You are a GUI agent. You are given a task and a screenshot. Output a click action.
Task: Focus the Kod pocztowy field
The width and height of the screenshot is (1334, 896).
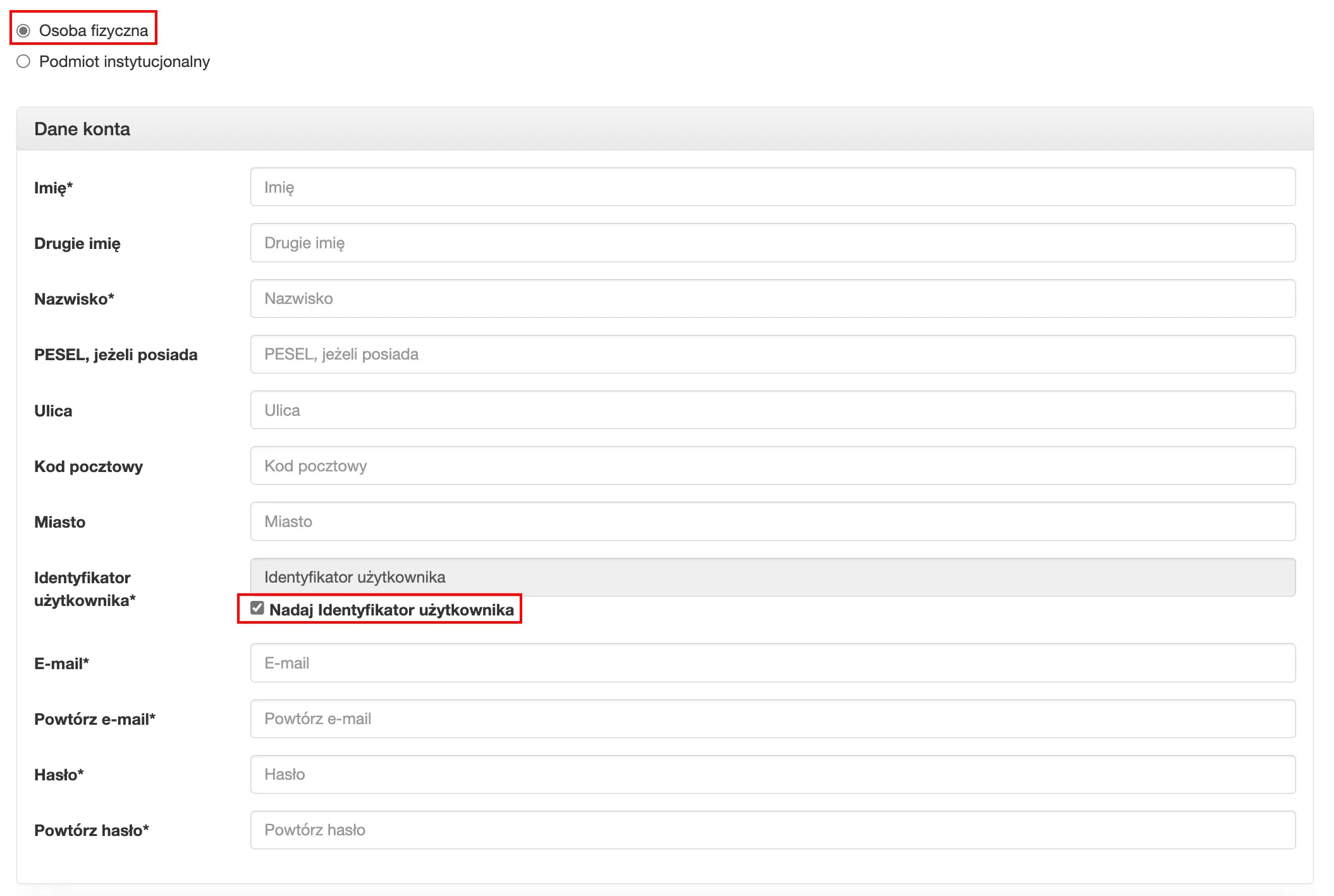(772, 466)
